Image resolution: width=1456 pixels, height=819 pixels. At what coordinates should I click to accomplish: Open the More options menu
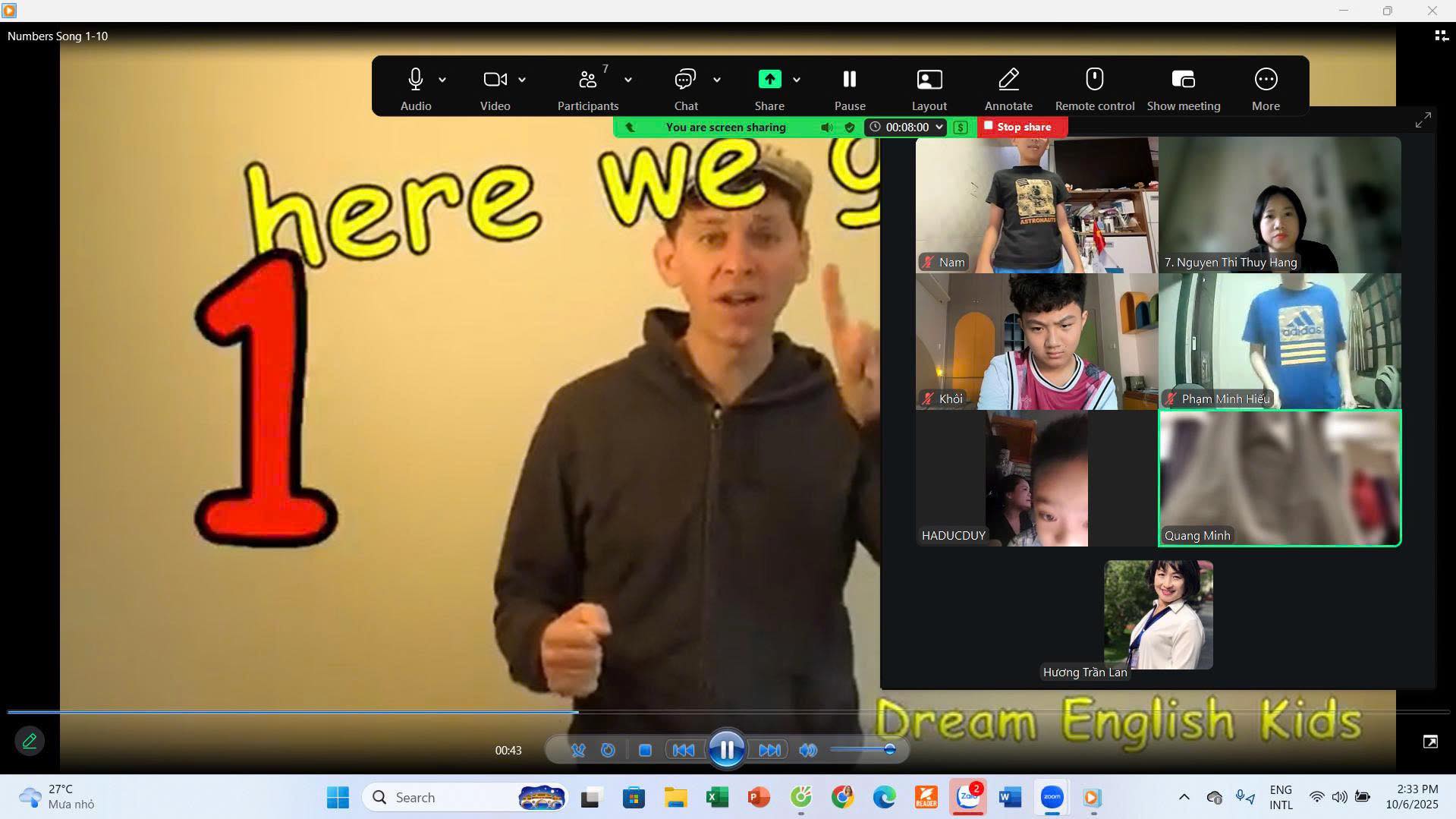click(x=1265, y=87)
